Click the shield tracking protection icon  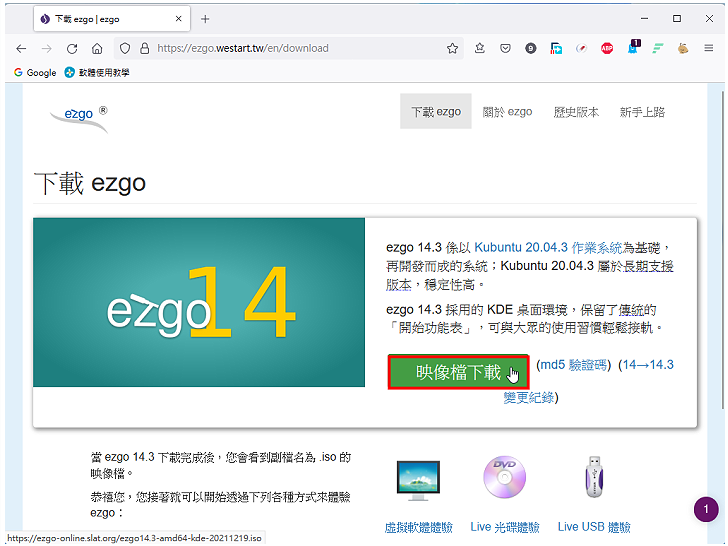click(x=125, y=48)
